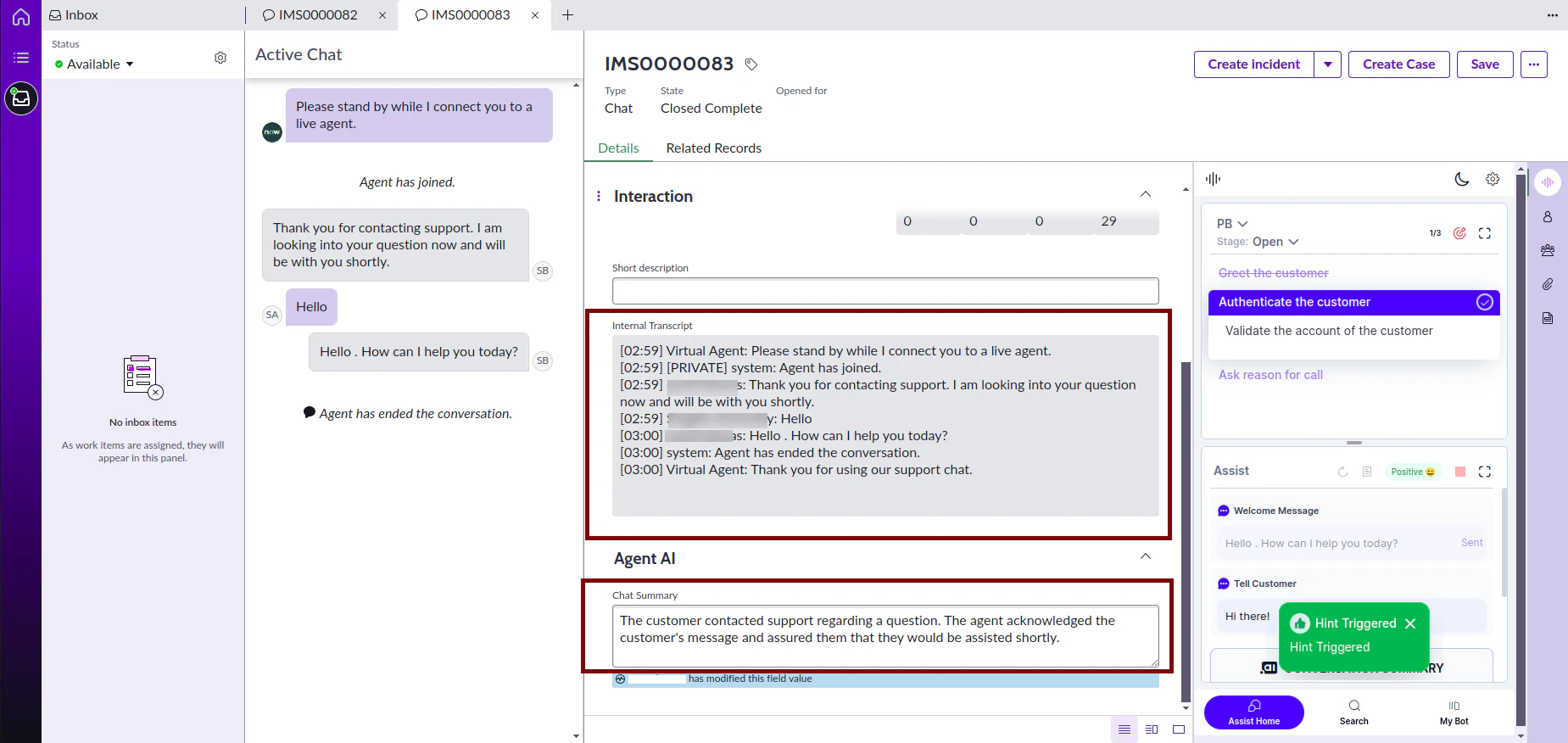The height and width of the screenshot is (743, 1568).
Task: Select the single-column layout view icon
Action: tap(1124, 729)
